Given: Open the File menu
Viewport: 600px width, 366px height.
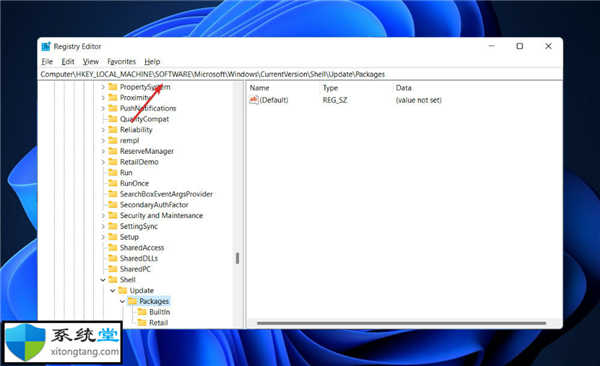Looking at the screenshot, I should click(x=47, y=61).
